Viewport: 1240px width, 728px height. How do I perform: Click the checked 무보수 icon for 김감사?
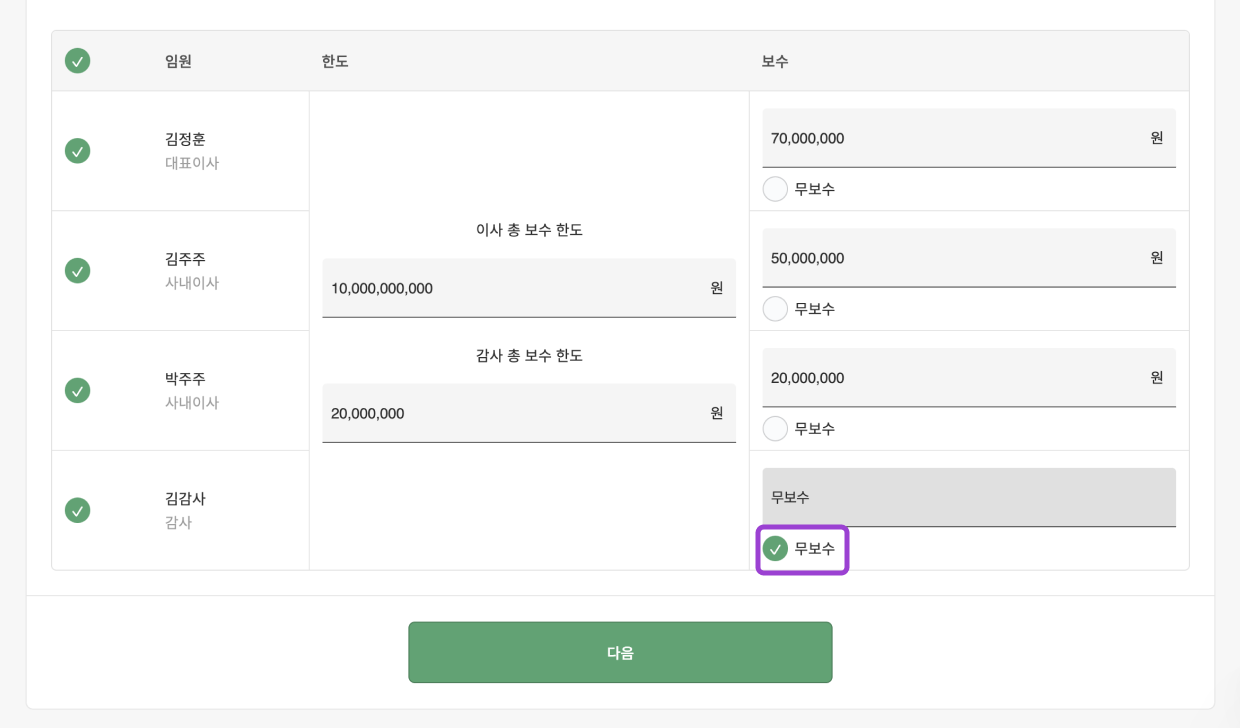775,549
